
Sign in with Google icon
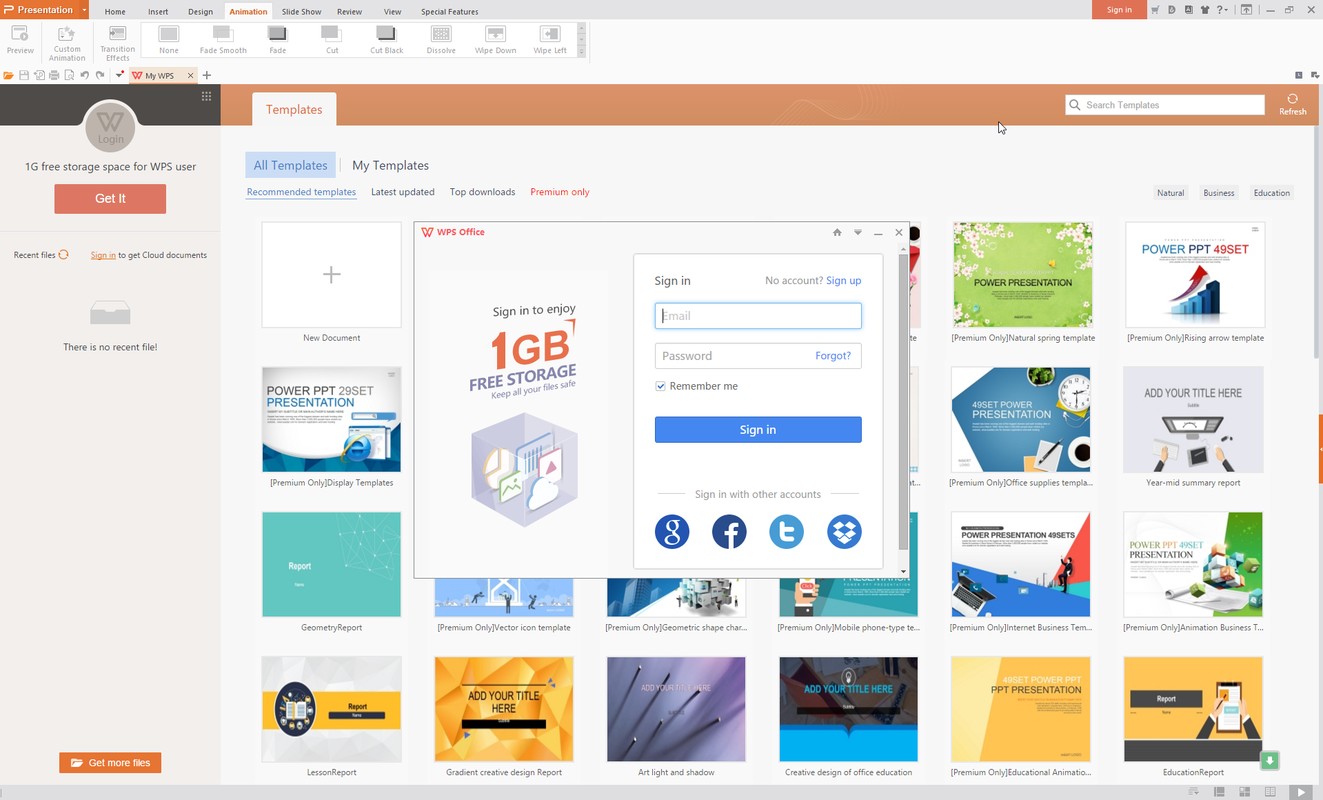pos(672,532)
